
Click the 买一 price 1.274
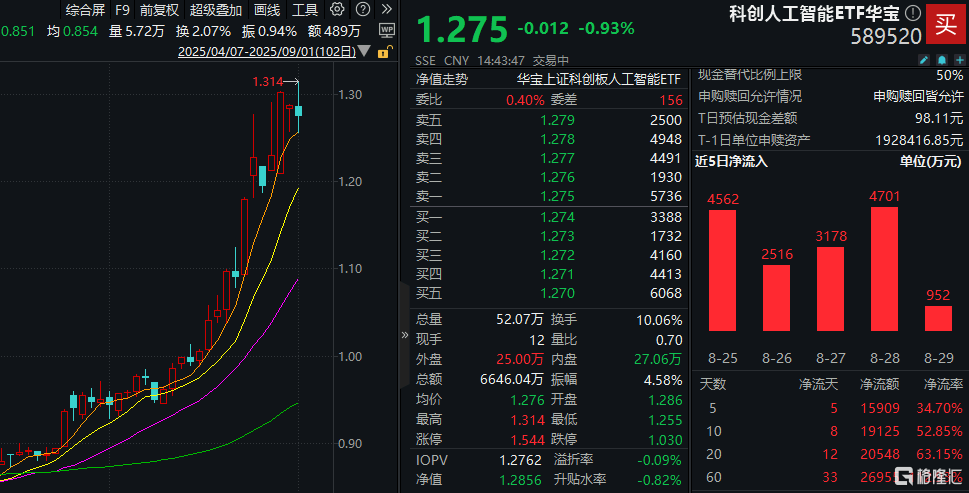point(557,217)
